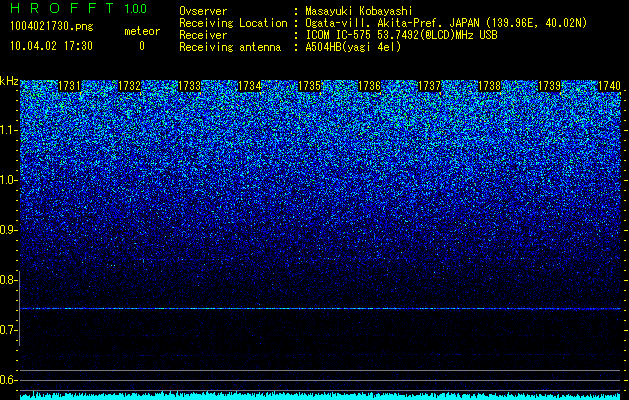This screenshot has width=629, height=400.
Task: Click the A504HB(yagi 4el) antenna text
Action: click(353, 47)
